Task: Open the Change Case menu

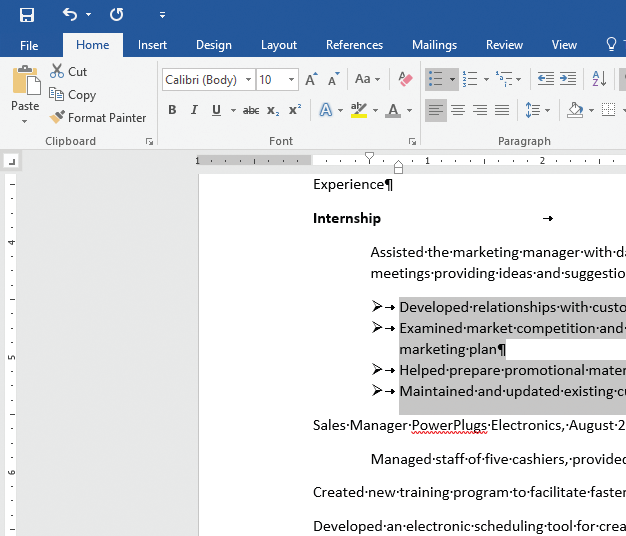Action: 367,79
